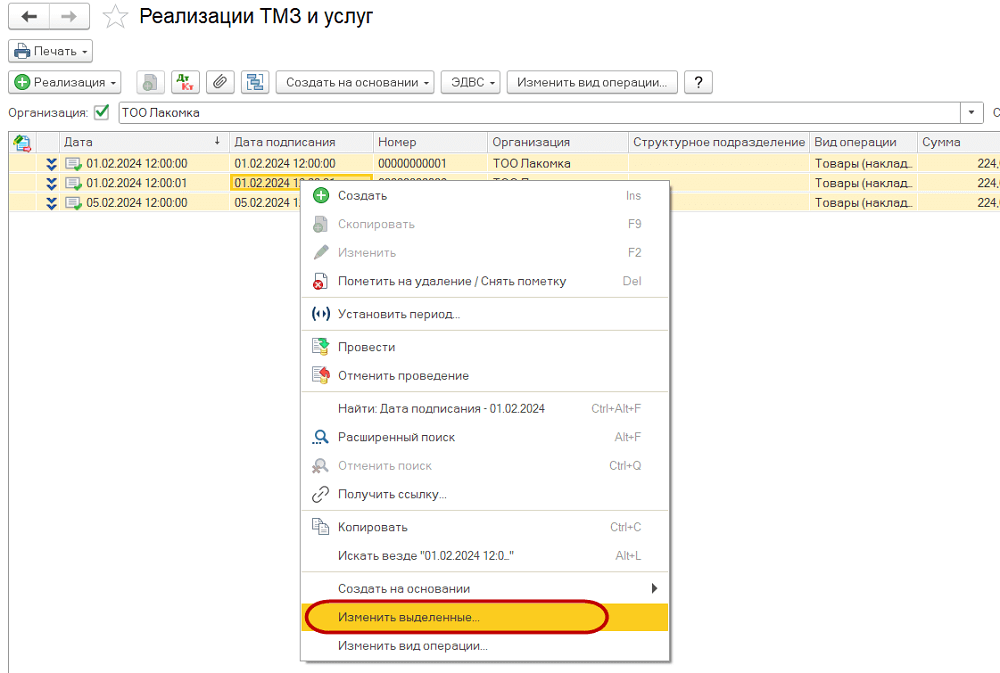Choose Провести in the context menu
Image resolution: width=1000 pixels, height=673 pixels.
[x=485, y=347]
